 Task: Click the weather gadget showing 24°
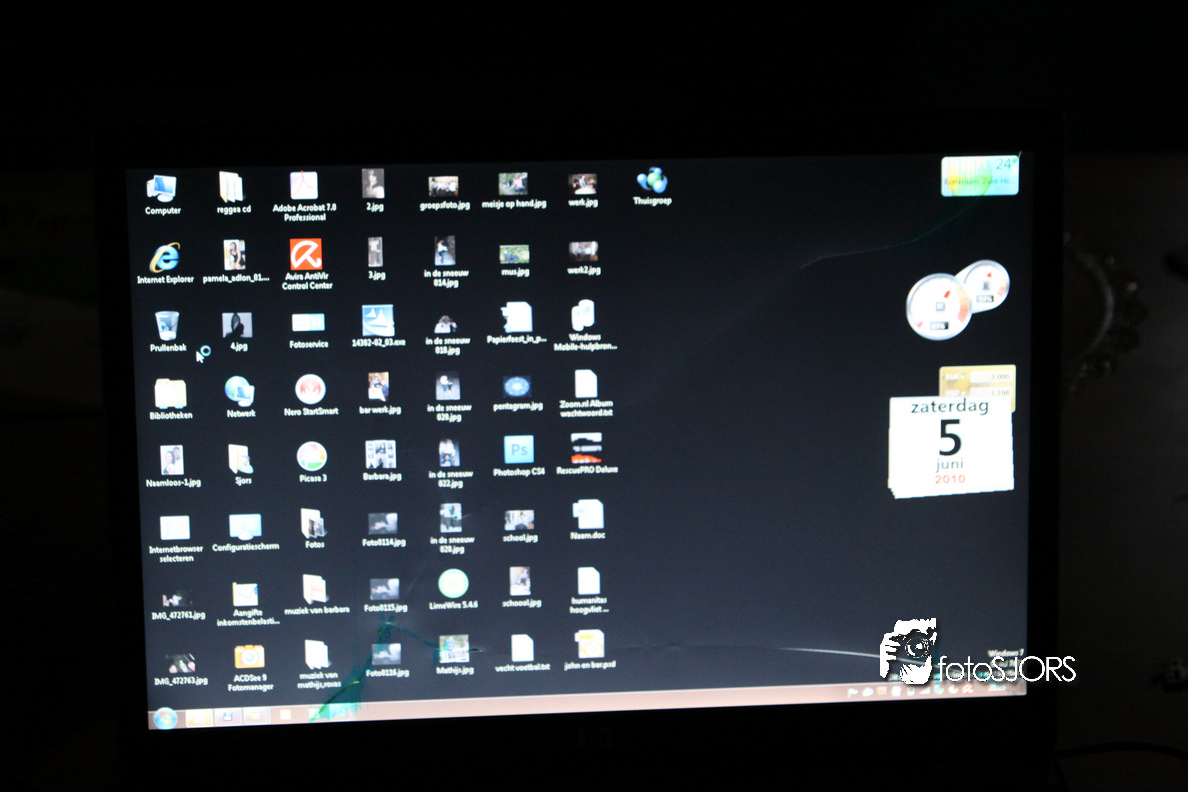click(979, 175)
